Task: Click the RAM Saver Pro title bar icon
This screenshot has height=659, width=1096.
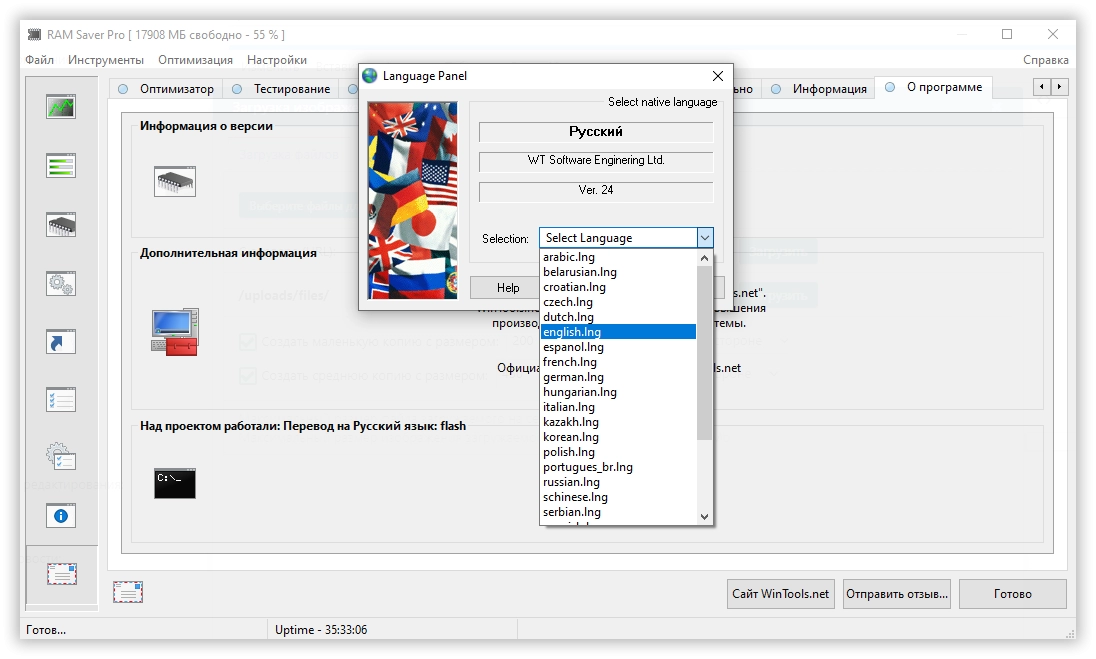Action: (34, 34)
